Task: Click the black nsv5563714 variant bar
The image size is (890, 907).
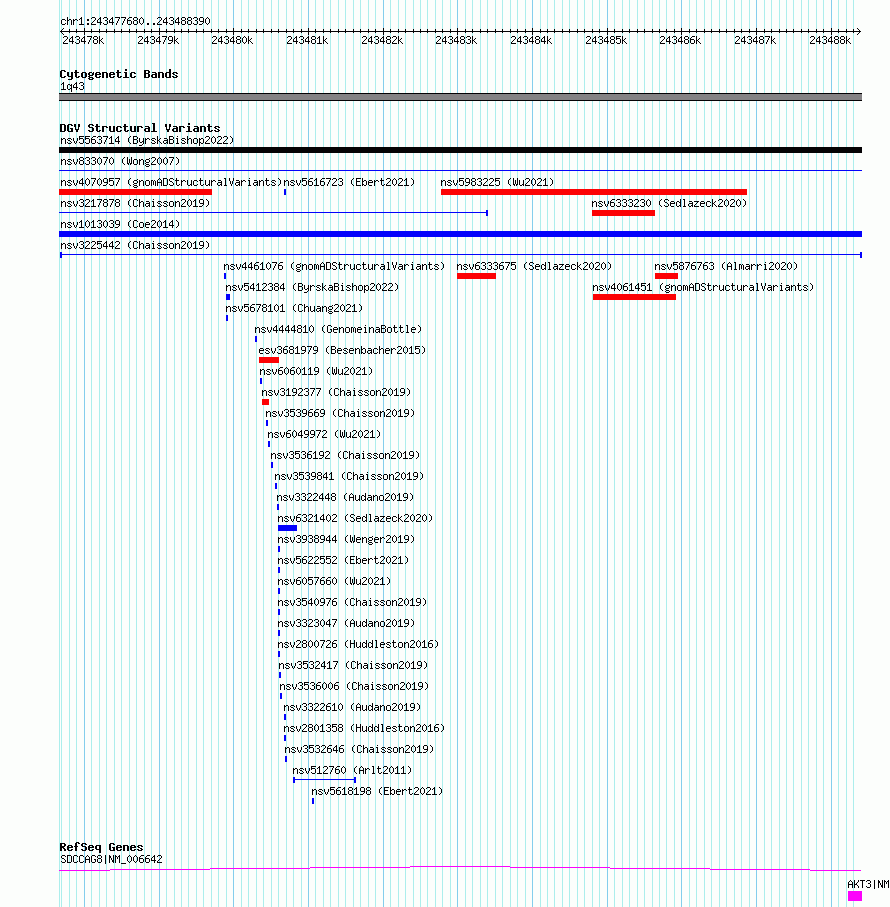Action: pos(460,150)
